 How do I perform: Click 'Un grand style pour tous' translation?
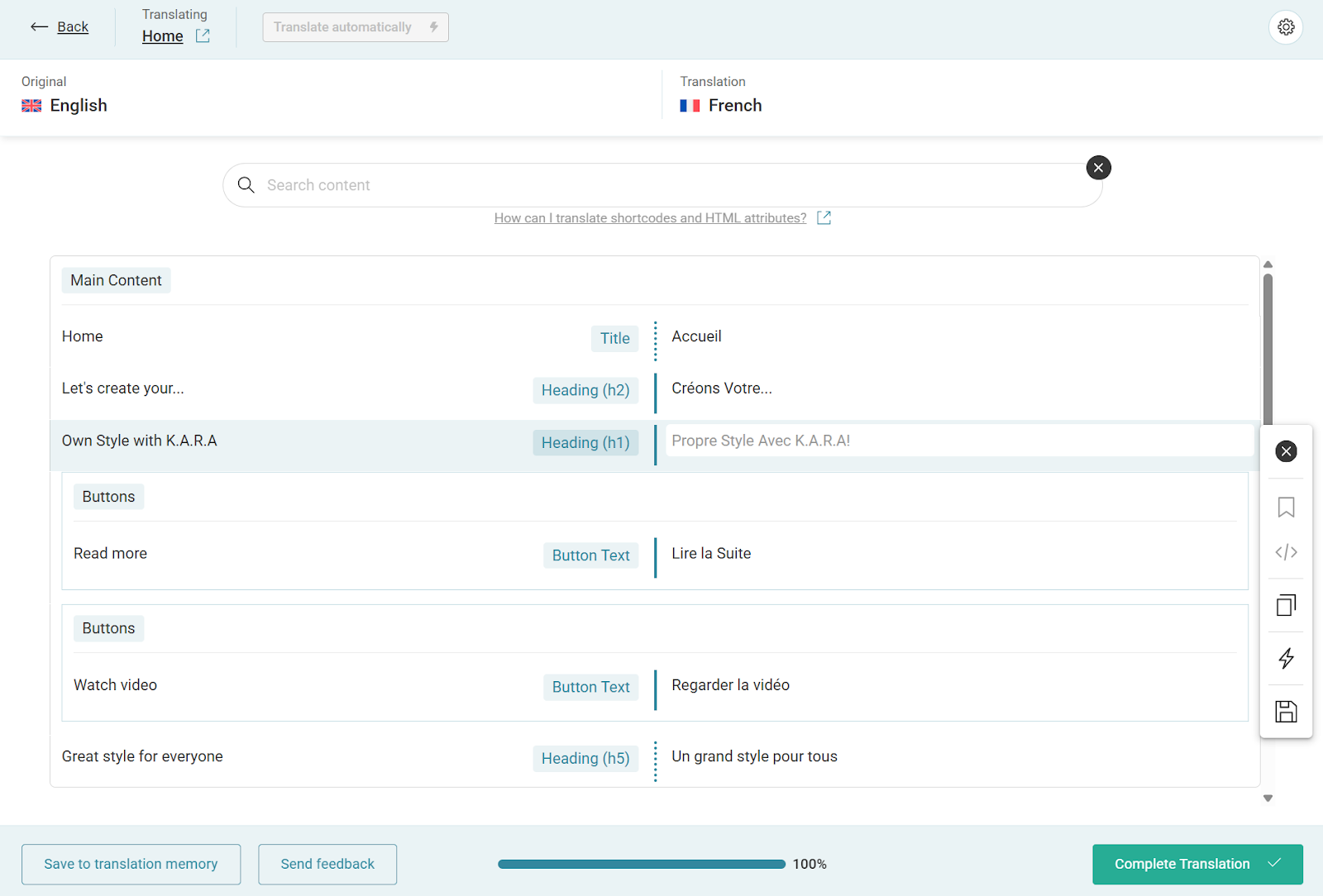[x=754, y=756]
